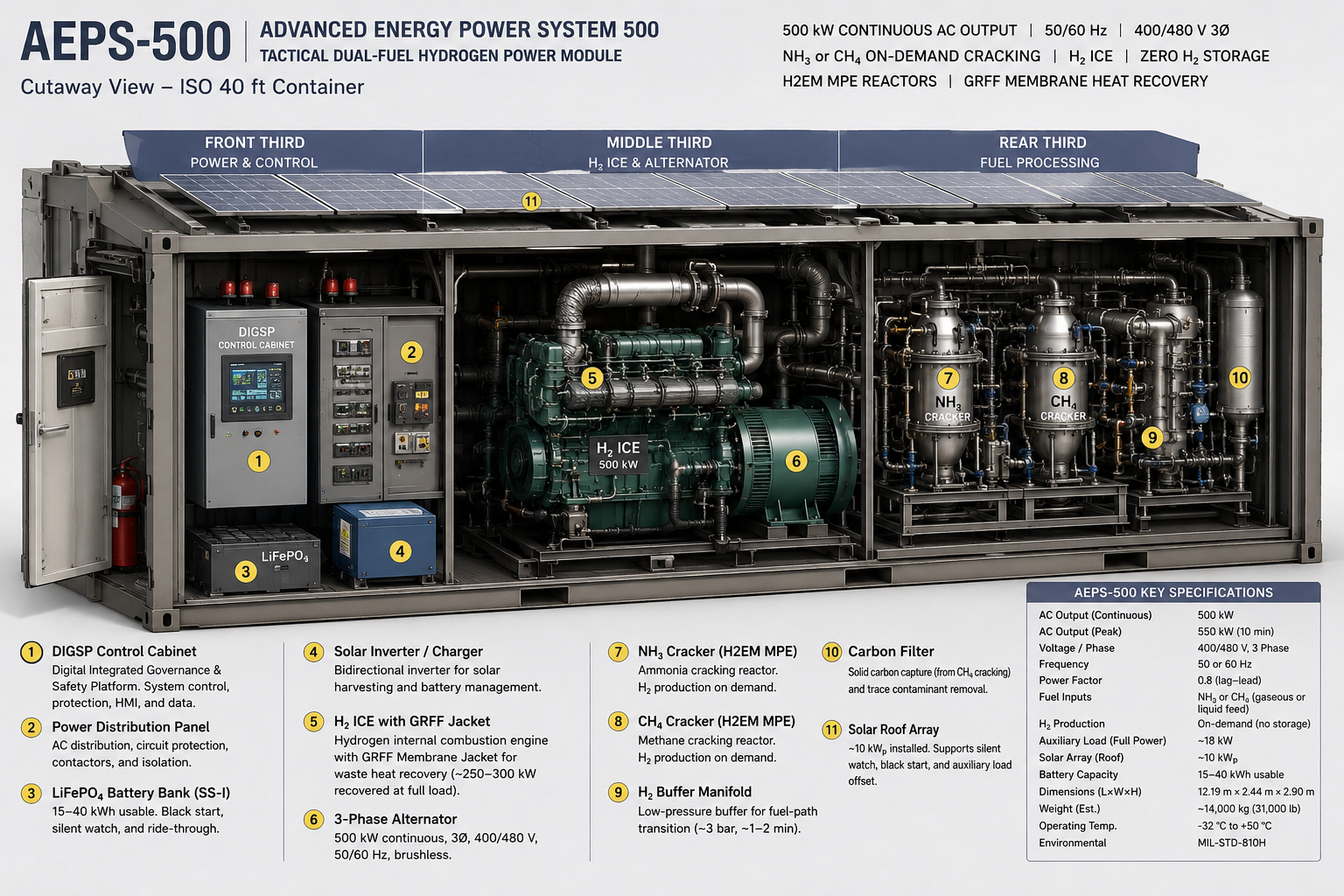The height and width of the screenshot is (896, 1344).
Task: Select the 'On-demand (no storage)' H2 production value
Action: pos(1254,724)
